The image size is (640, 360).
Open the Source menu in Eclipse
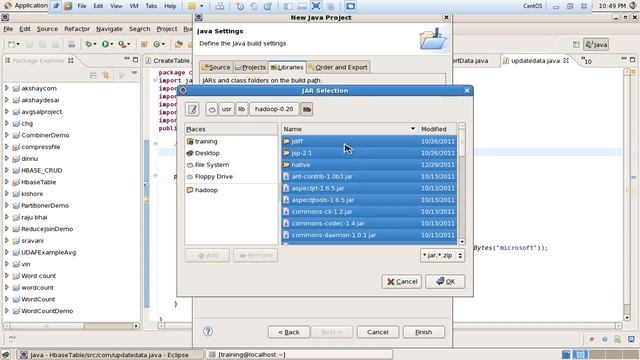[47, 29]
